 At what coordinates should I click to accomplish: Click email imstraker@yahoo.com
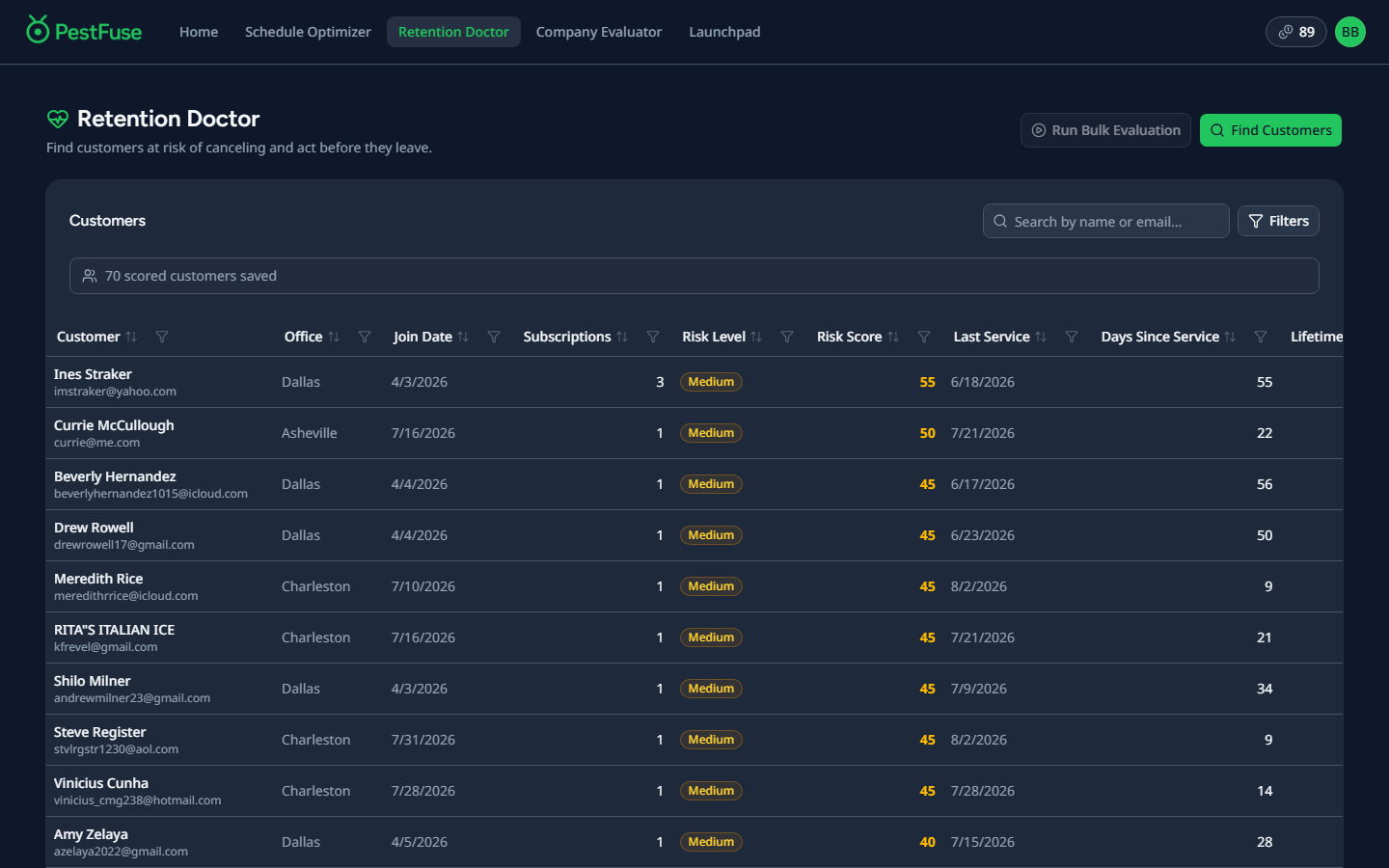point(115,392)
